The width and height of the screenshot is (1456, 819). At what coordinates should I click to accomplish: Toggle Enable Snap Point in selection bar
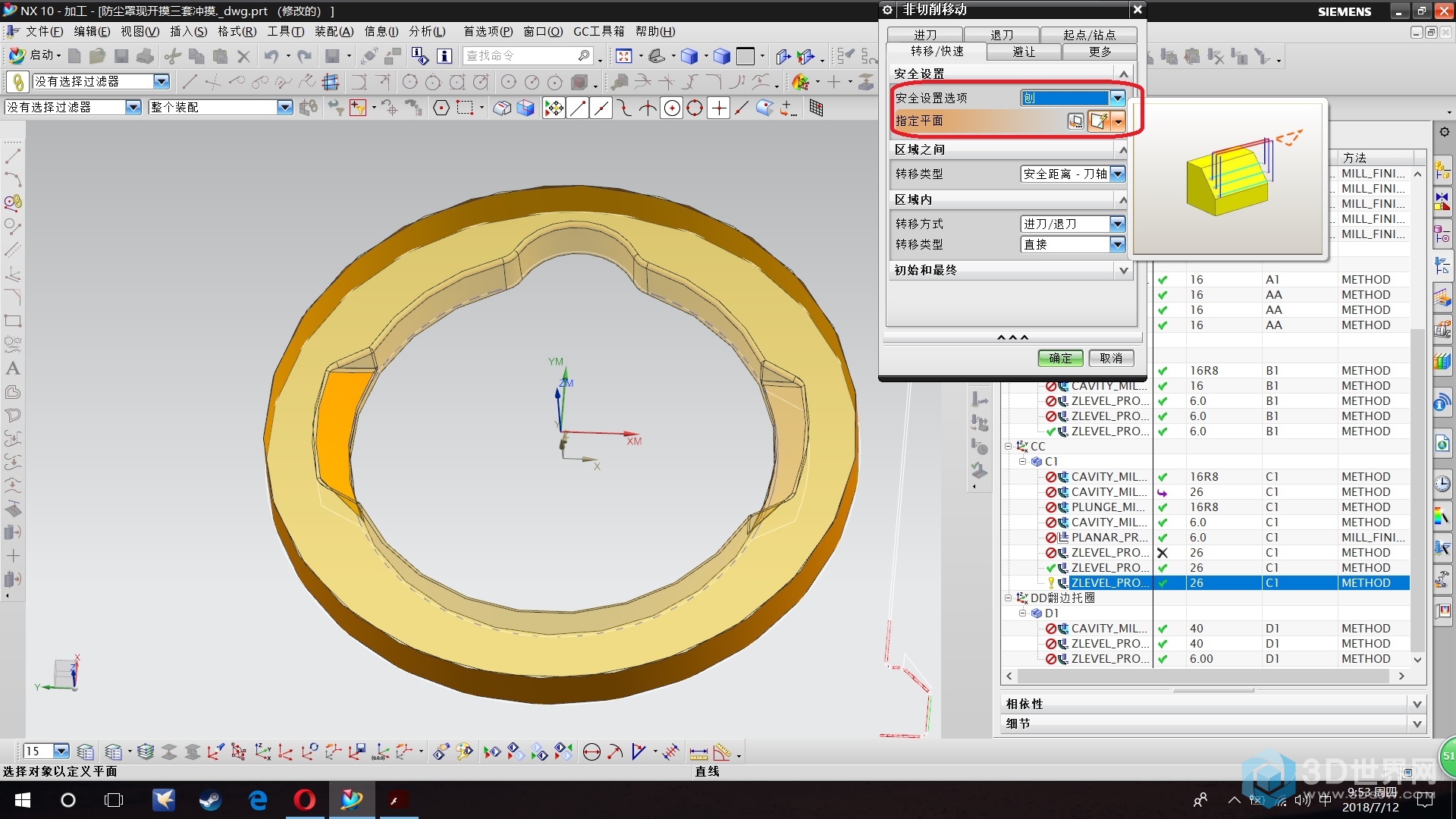[554, 108]
